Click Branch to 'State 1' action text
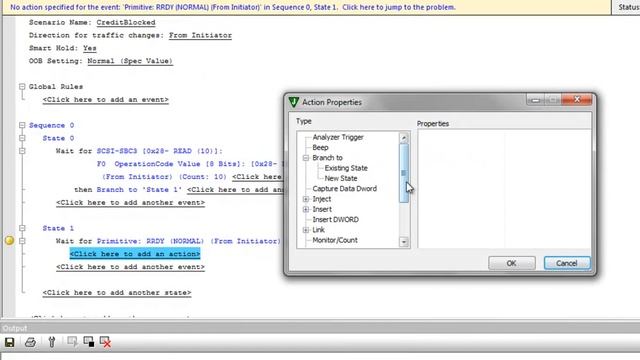Screen dimensions: 640x360 click(140, 190)
